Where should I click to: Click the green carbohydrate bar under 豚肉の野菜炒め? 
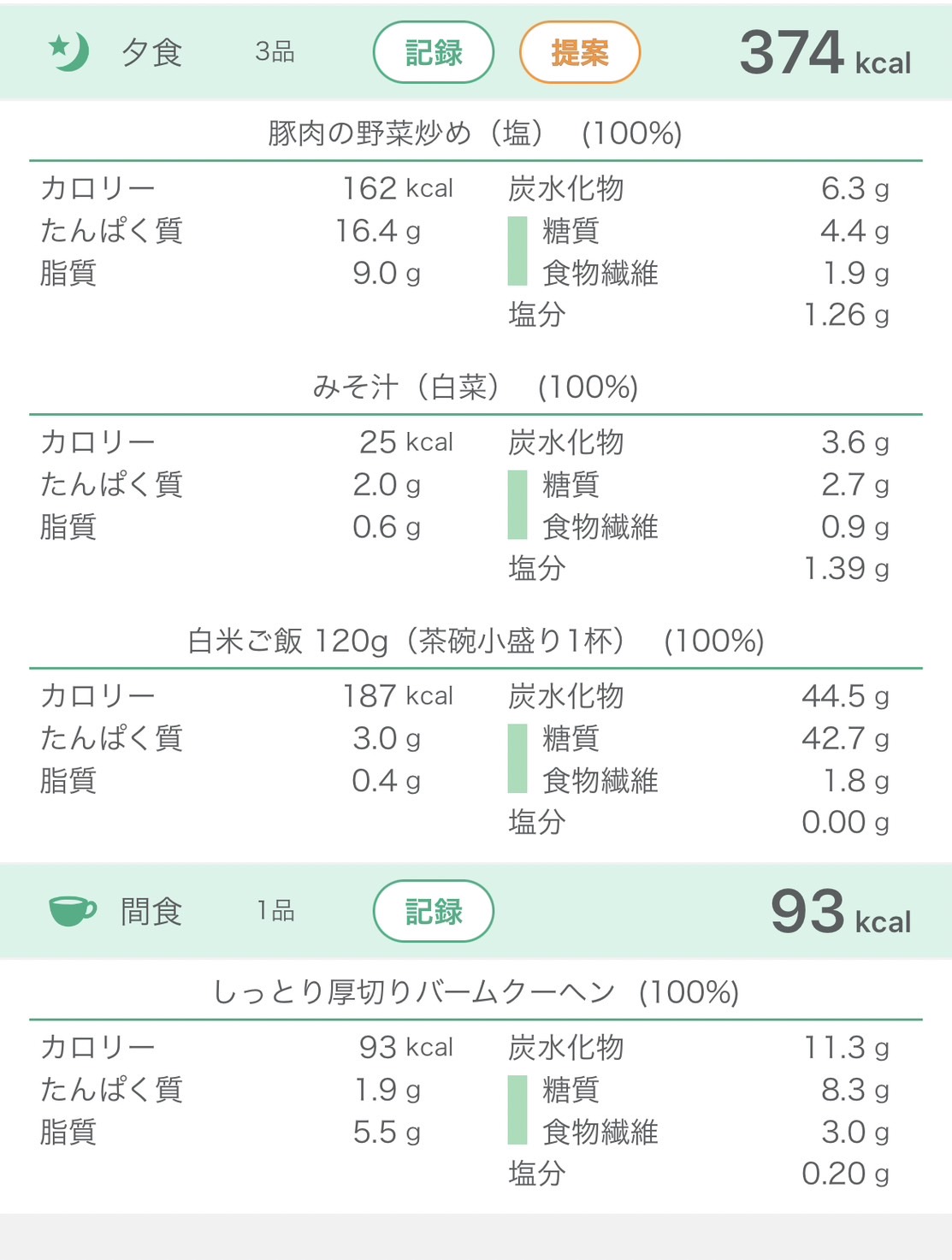517,251
